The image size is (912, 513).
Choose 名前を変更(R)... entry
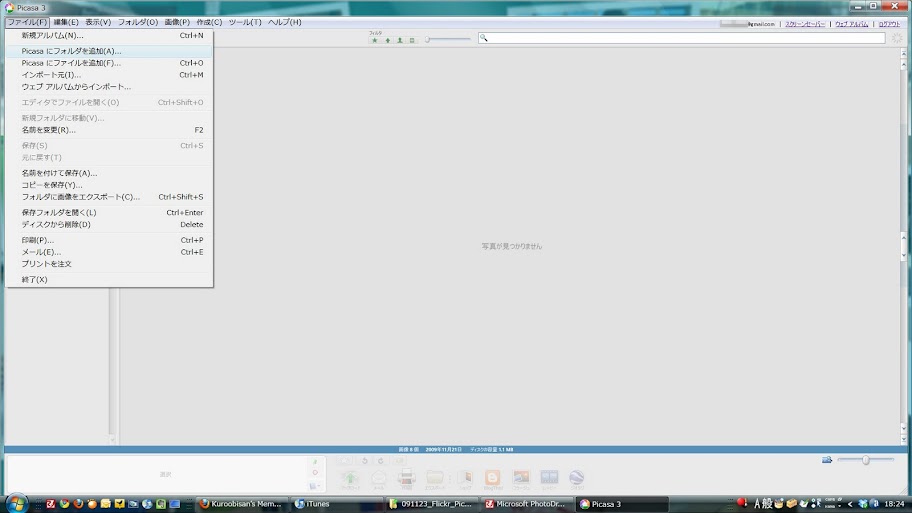(109, 130)
